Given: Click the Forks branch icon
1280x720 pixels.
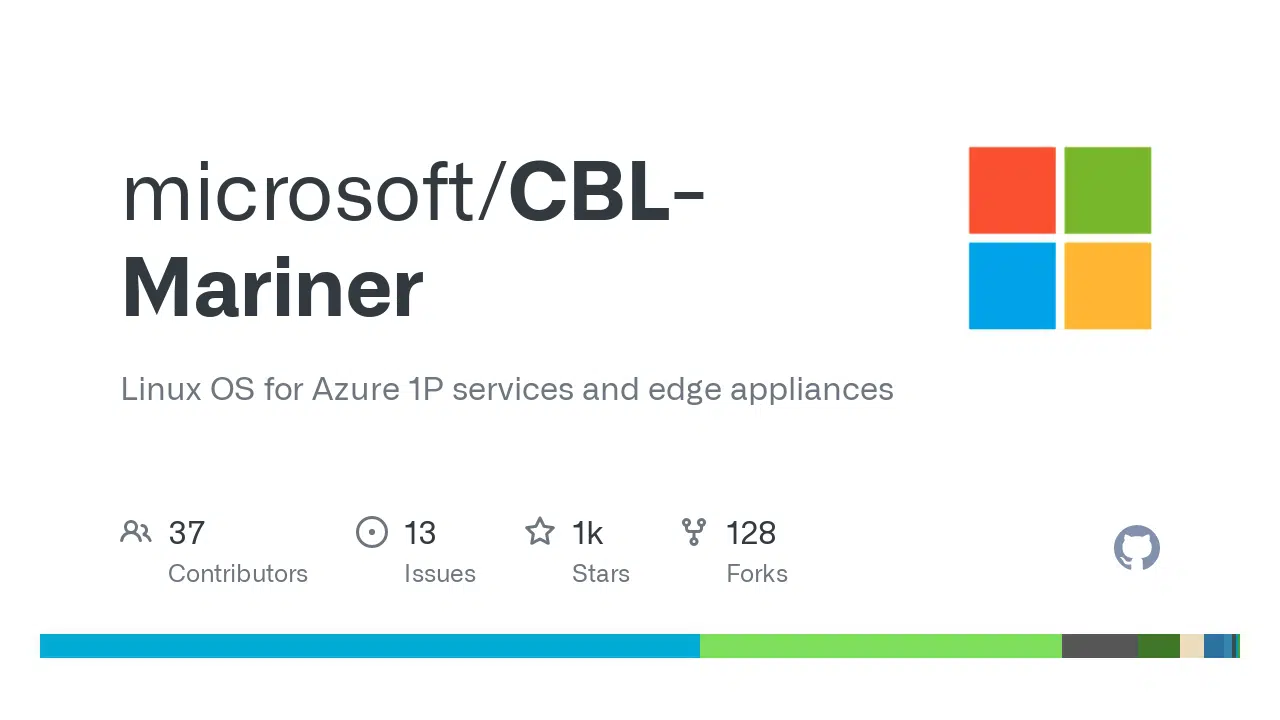Looking at the screenshot, I should pos(693,532).
